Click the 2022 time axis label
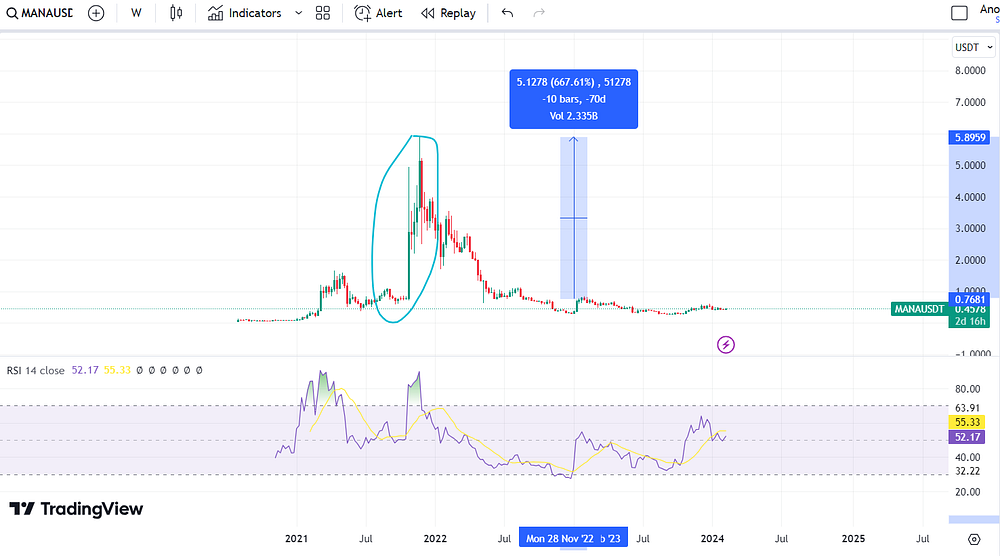The width and height of the screenshot is (1000, 556). (x=436, y=539)
